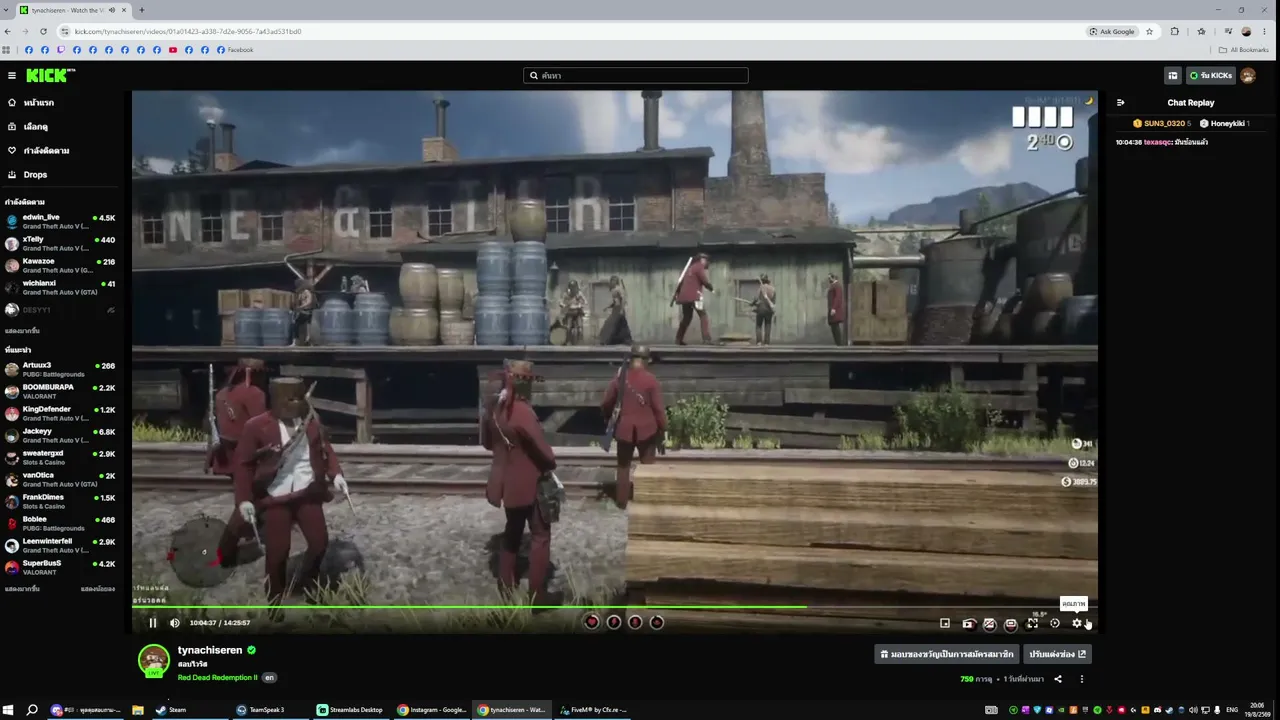Open BOOMBURAPA recommended channel
1280x720 pixels.
tap(60, 391)
